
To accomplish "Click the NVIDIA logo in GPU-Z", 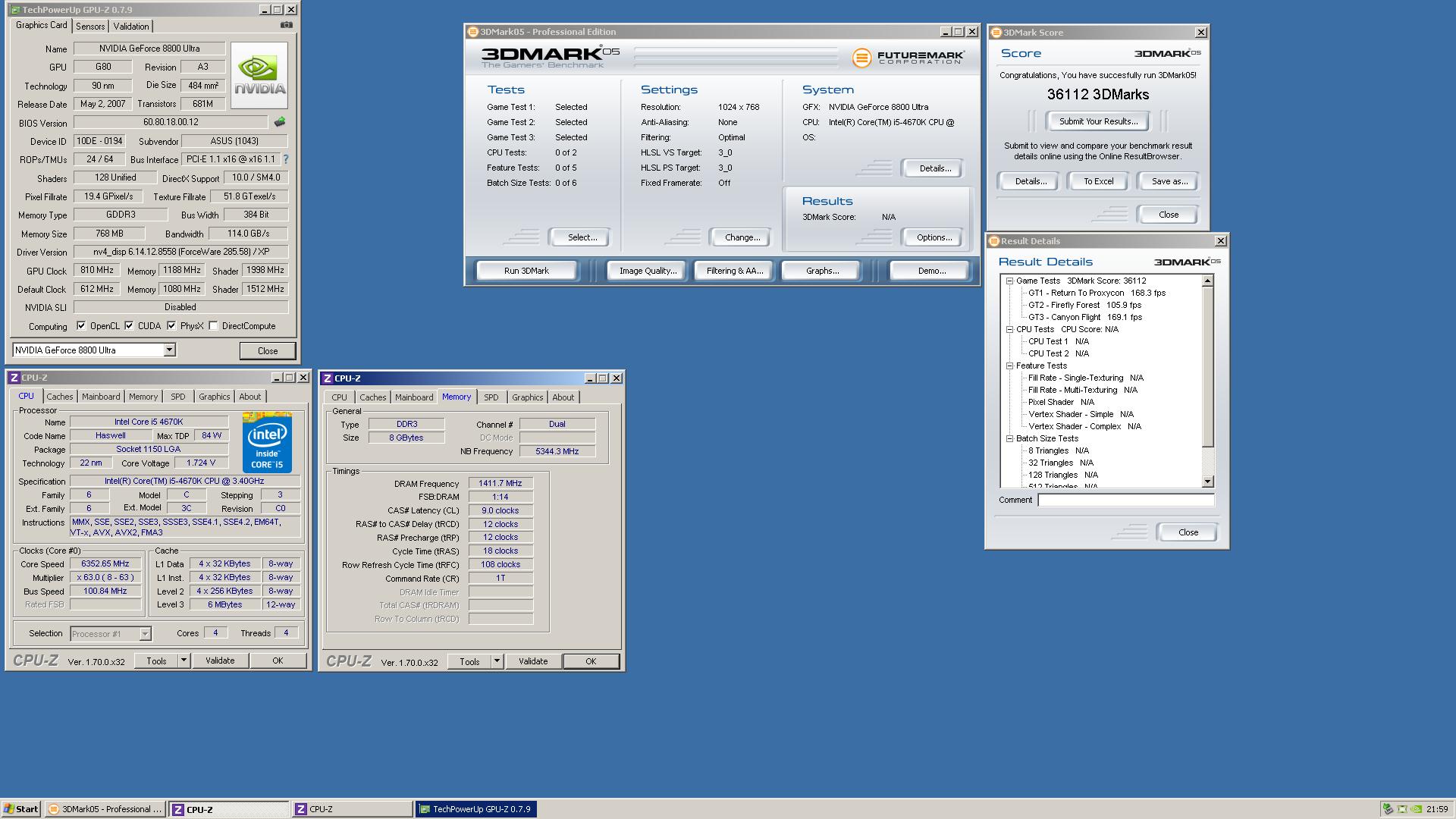I will pyautogui.click(x=259, y=77).
